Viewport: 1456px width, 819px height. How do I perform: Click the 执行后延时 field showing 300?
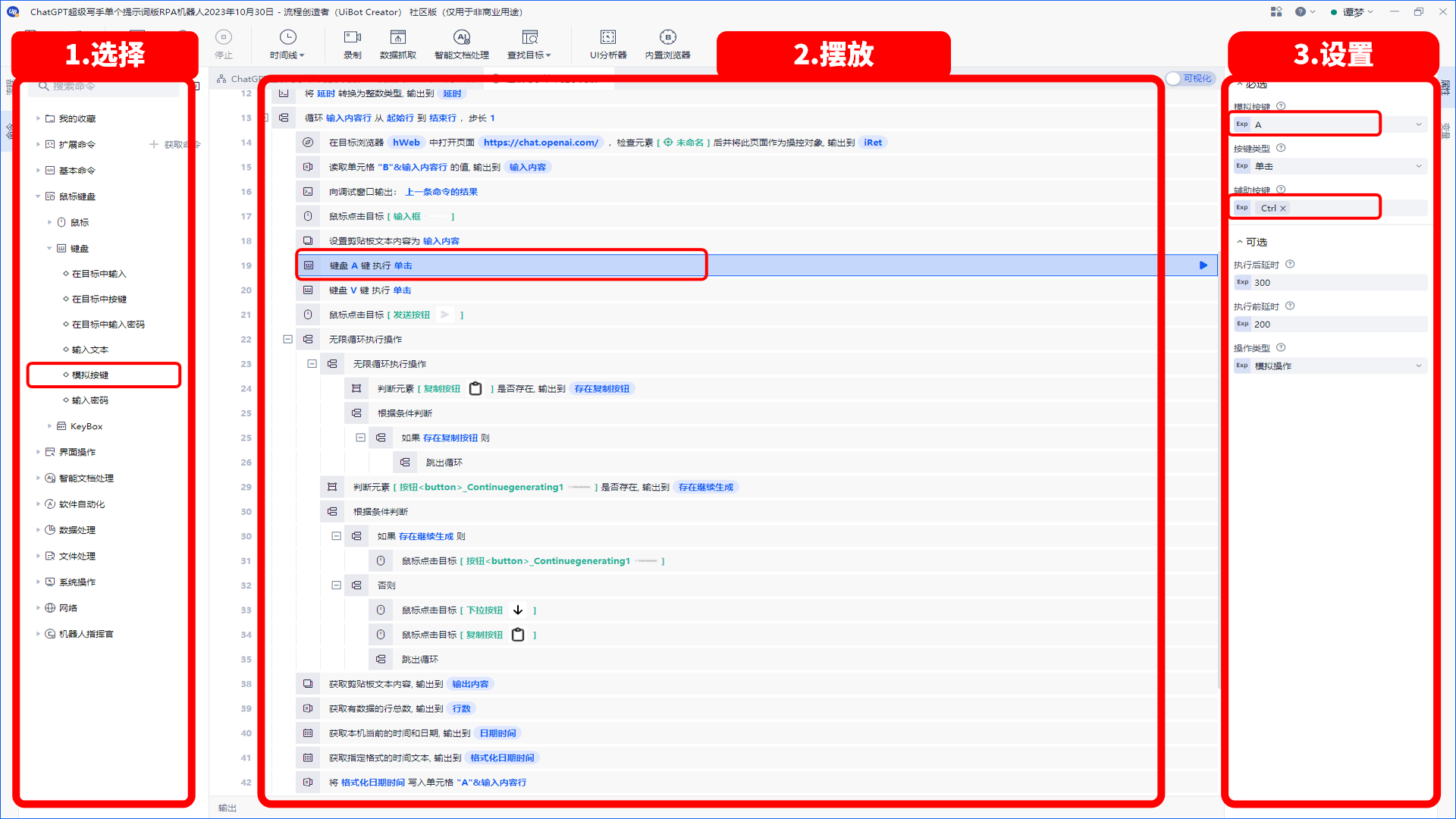(x=1331, y=283)
